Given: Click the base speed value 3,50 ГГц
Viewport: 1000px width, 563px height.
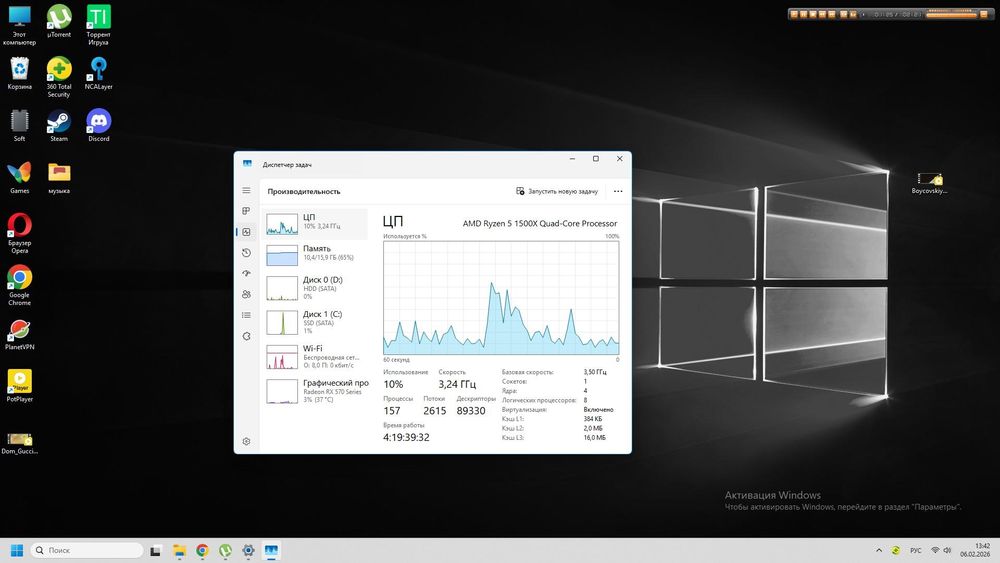Looking at the screenshot, I should (595, 372).
